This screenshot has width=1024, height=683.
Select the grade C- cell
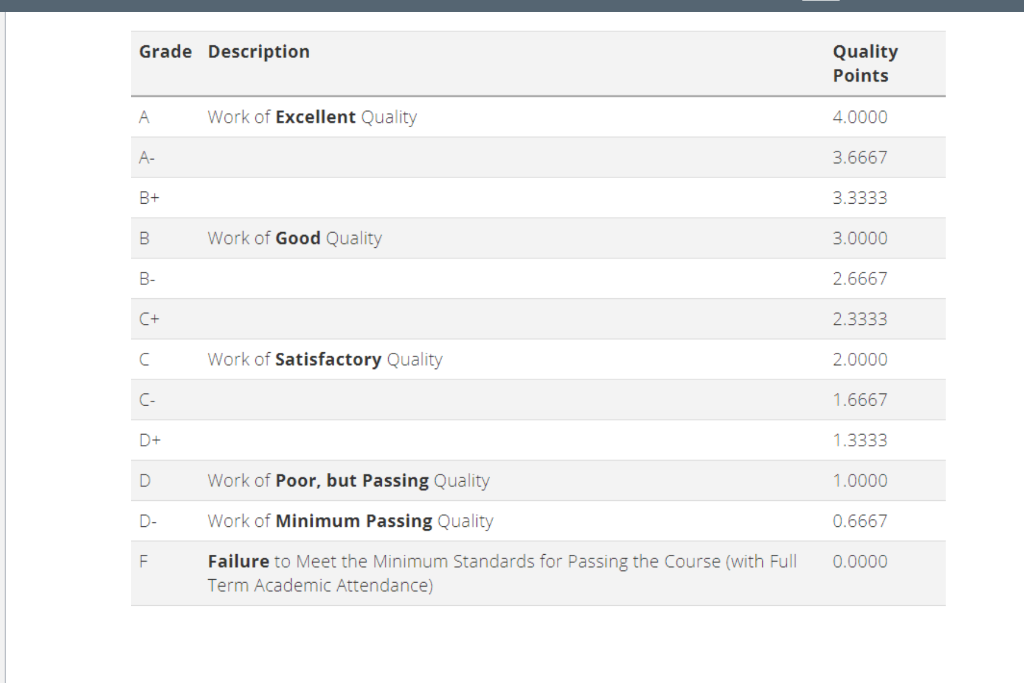point(147,400)
